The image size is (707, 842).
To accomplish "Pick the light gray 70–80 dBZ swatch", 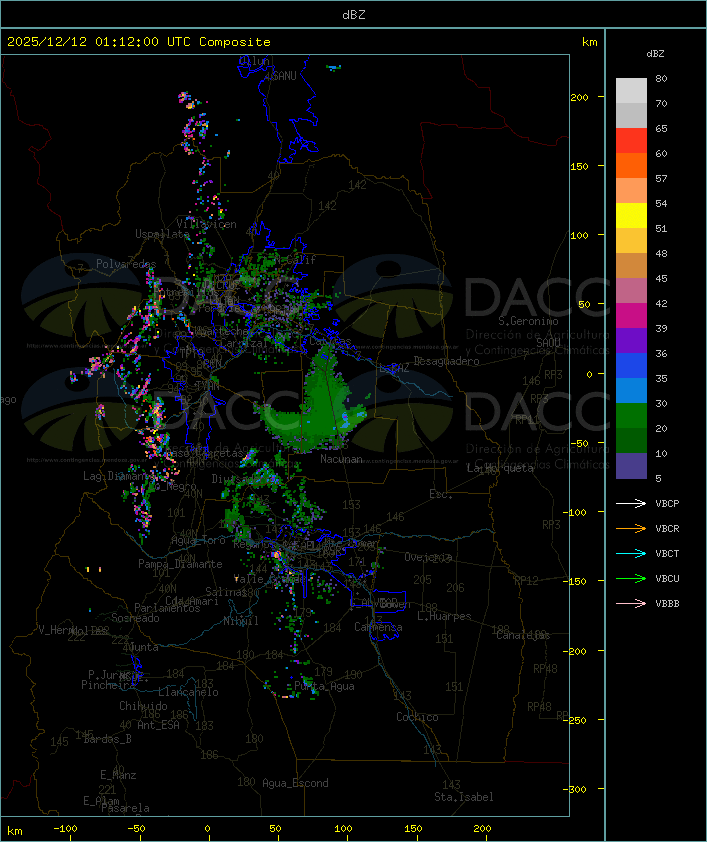I will click(631, 91).
